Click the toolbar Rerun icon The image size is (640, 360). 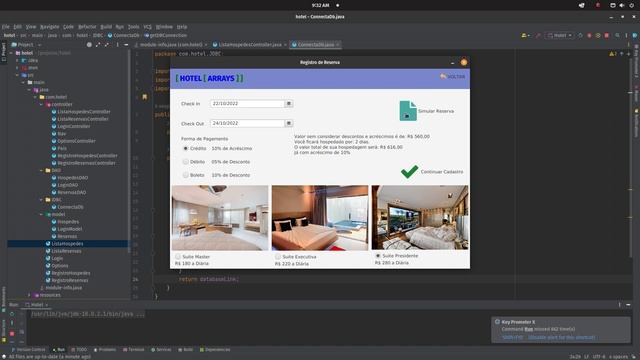tap(580, 36)
